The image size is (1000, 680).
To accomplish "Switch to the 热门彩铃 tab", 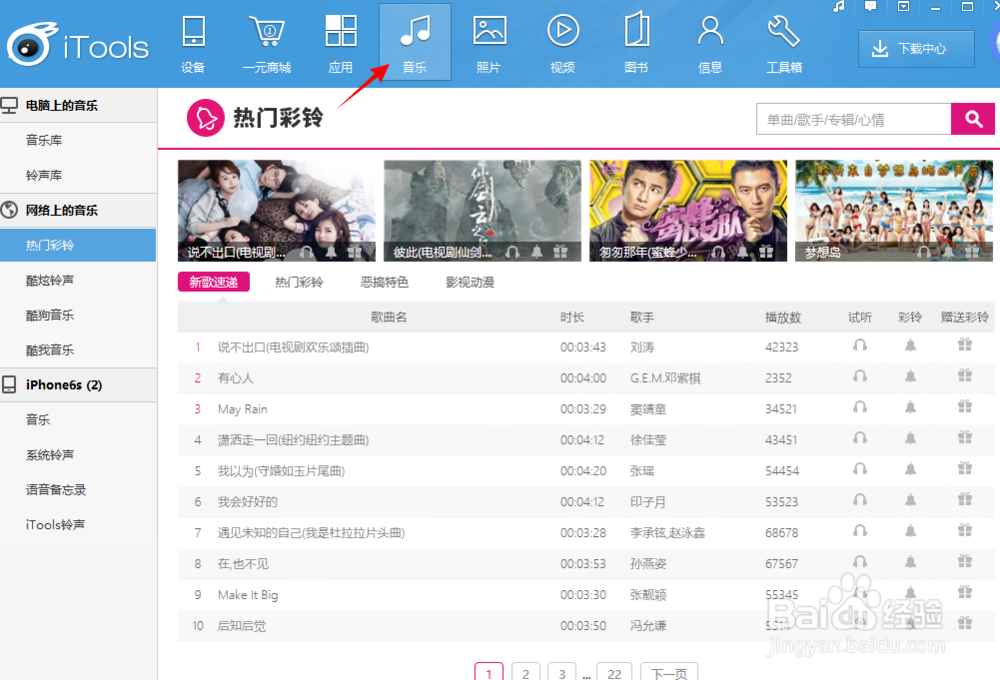I will pos(299,282).
